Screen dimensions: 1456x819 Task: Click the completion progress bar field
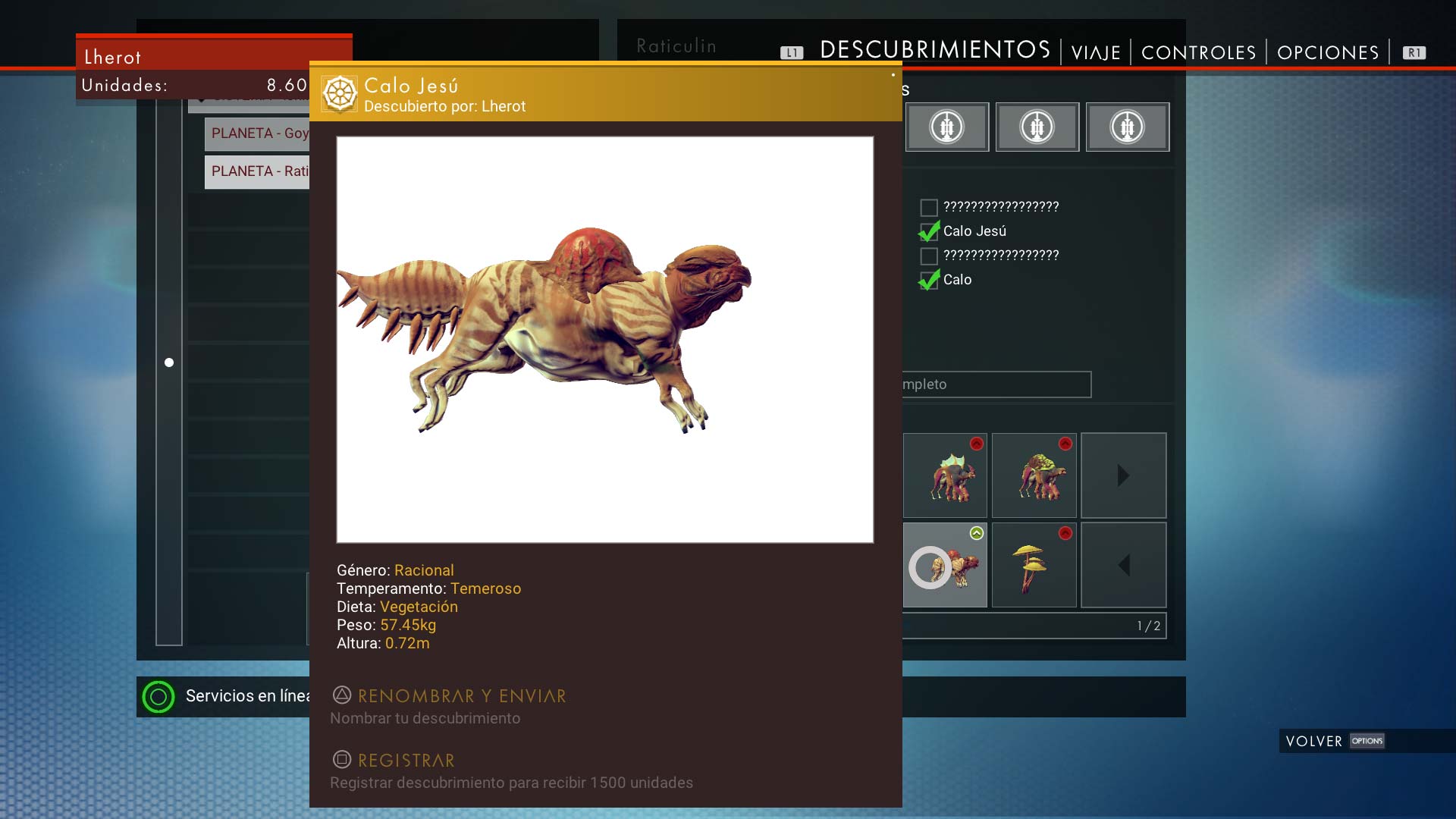point(996,384)
